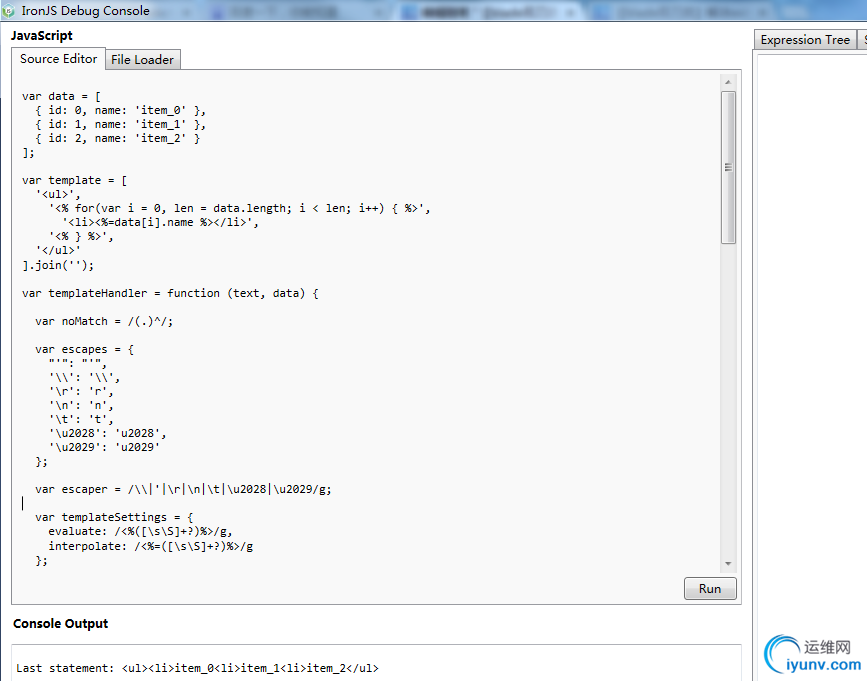Click the 'var escapes = {' line
The height and width of the screenshot is (681, 867).
84,349
